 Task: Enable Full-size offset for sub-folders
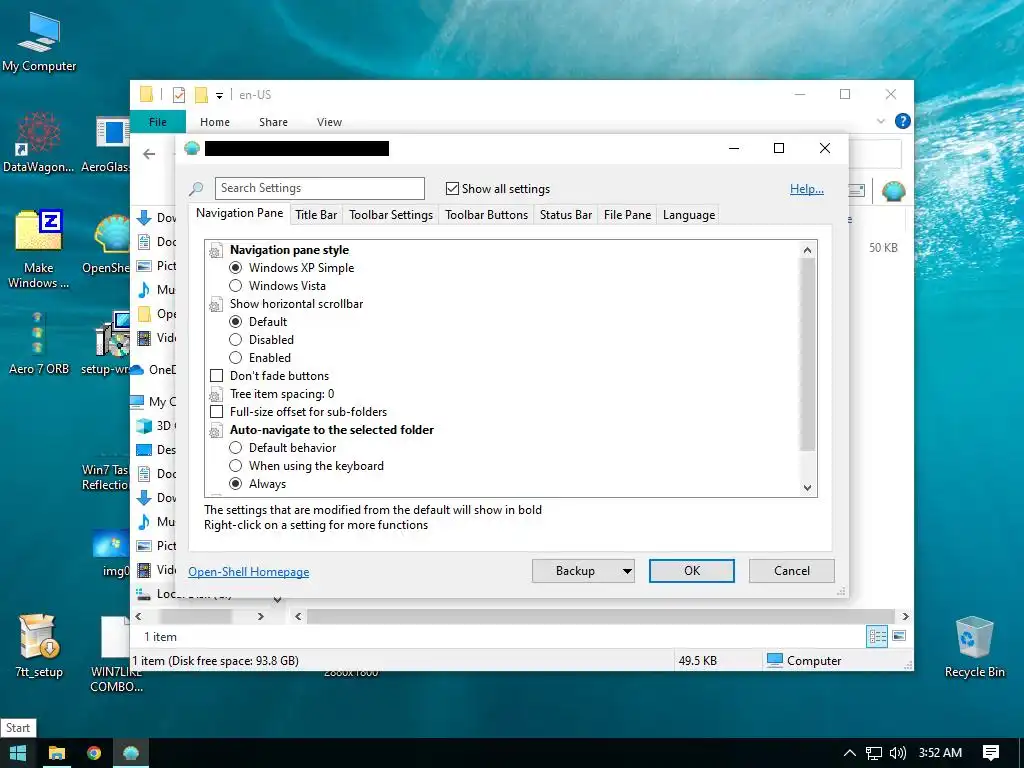pos(216,411)
